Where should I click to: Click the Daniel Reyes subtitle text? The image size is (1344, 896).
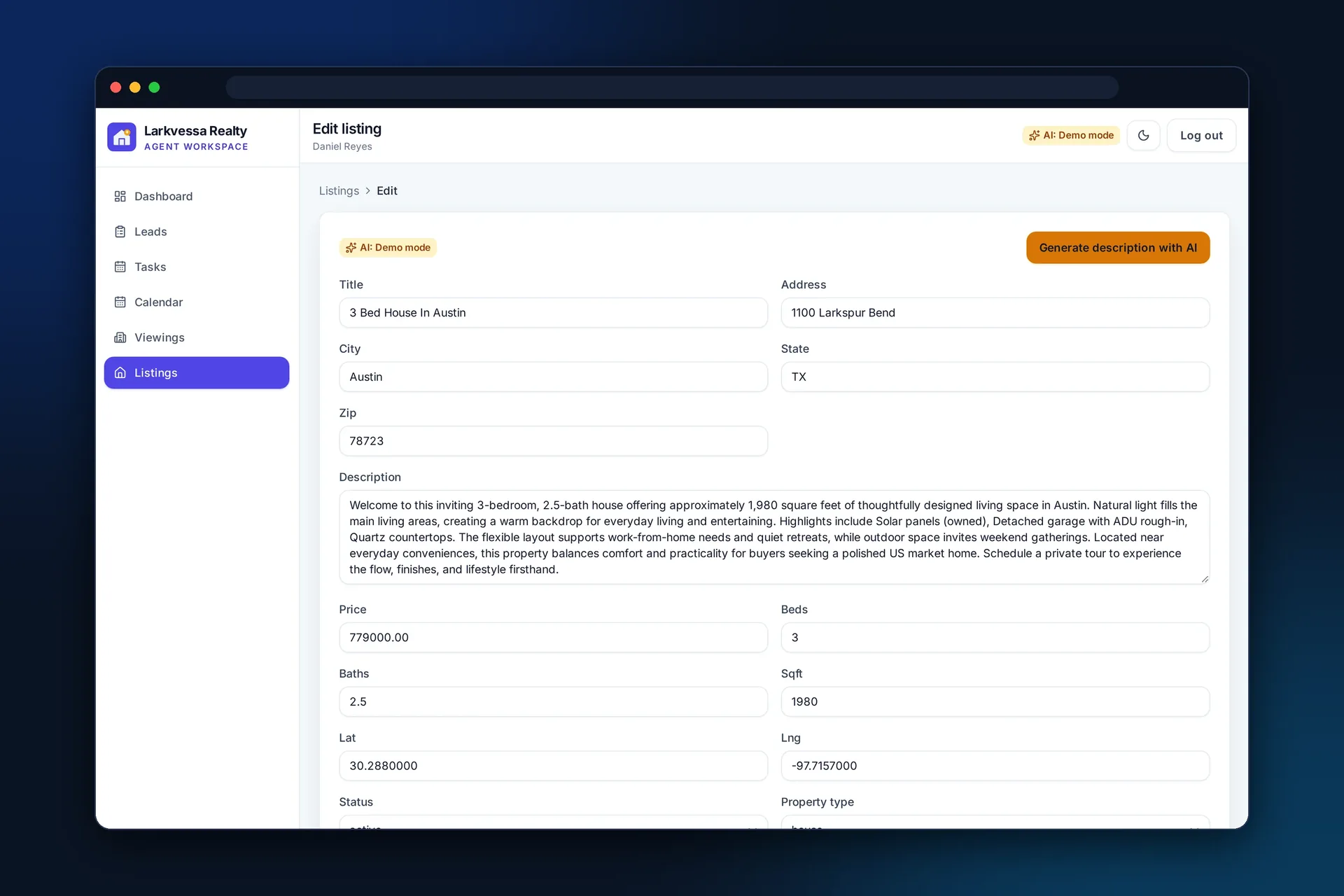click(342, 147)
